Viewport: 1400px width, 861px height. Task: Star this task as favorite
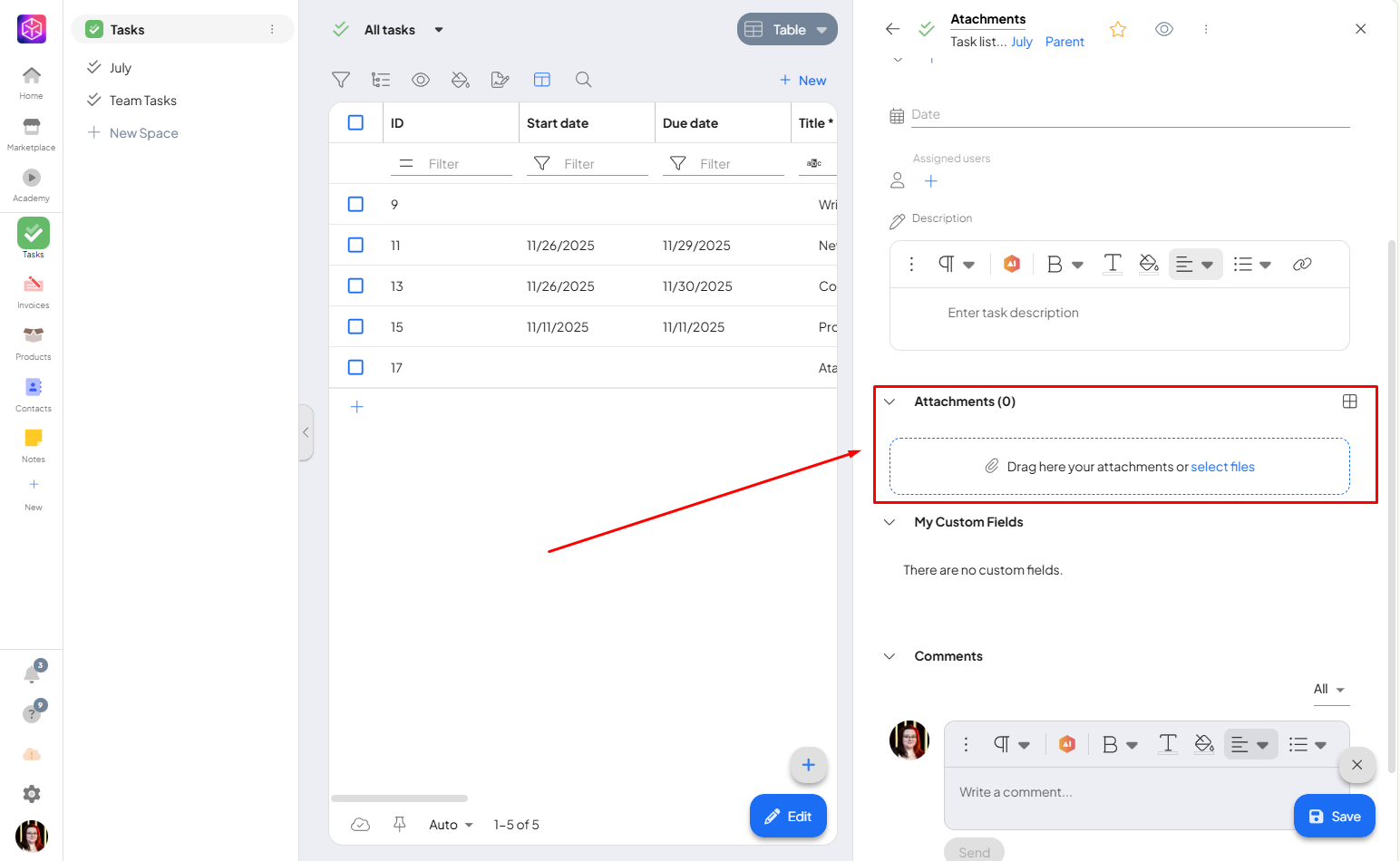coord(1118,30)
